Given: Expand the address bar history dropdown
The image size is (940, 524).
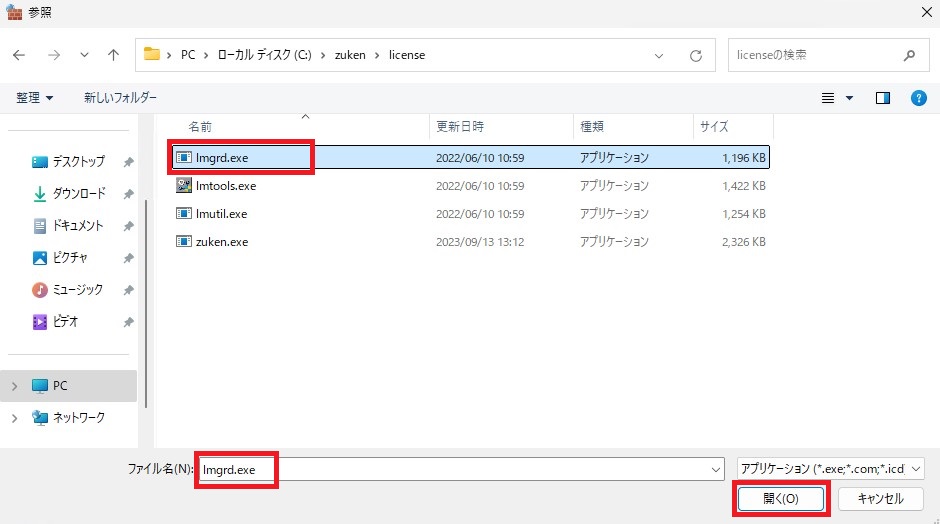Looking at the screenshot, I should pyautogui.click(x=659, y=56).
